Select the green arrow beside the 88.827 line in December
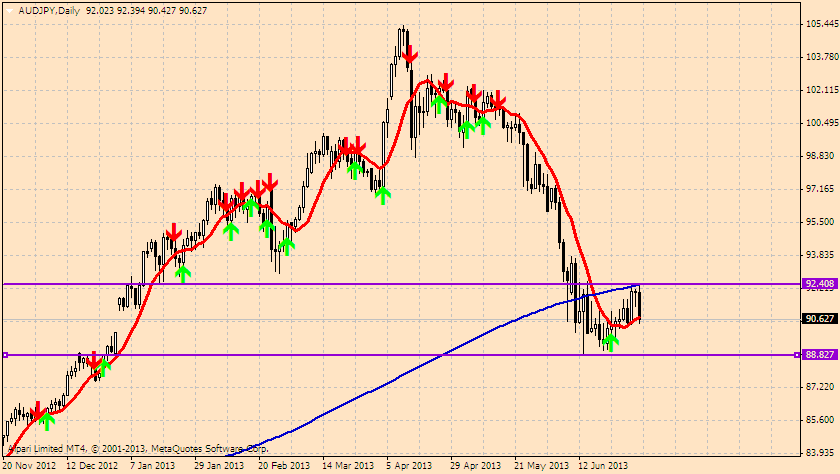Viewport: 840px width, 474px height. click(x=104, y=367)
